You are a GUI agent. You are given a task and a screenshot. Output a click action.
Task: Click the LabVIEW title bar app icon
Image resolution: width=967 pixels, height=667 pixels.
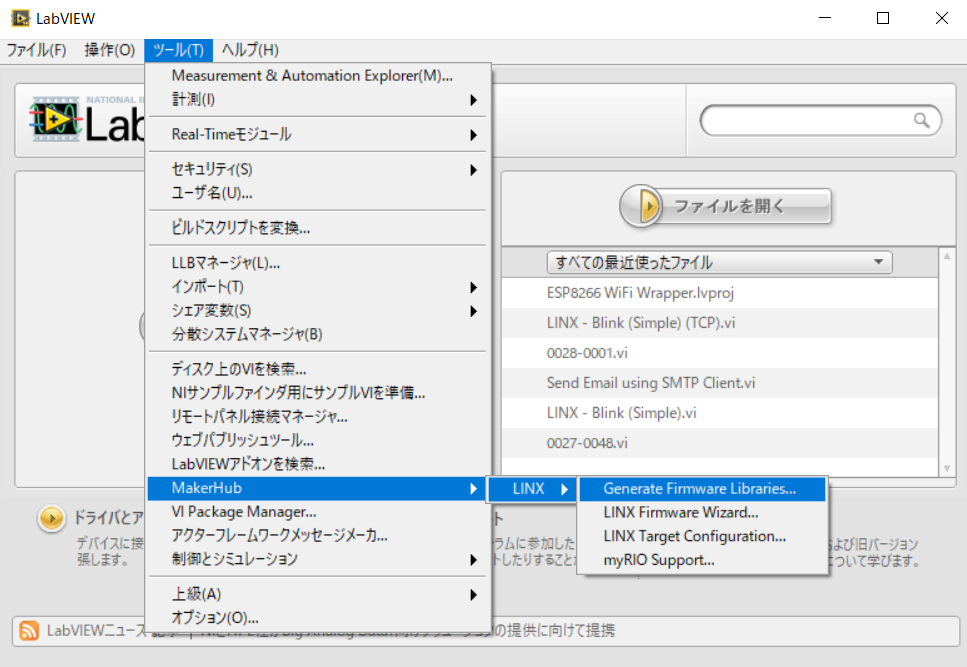pos(20,18)
